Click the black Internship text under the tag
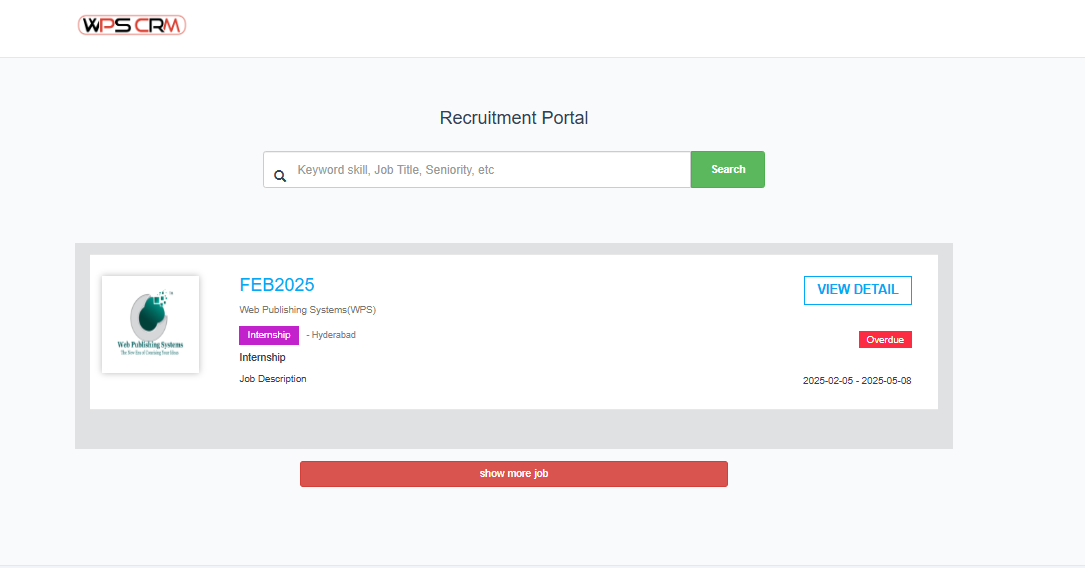This screenshot has width=1085, height=568. point(262,358)
